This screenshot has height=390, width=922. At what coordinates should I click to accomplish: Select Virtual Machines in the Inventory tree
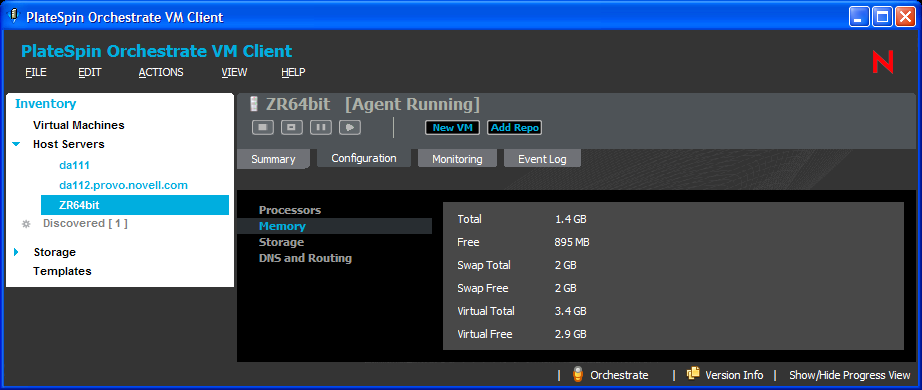point(79,125)
